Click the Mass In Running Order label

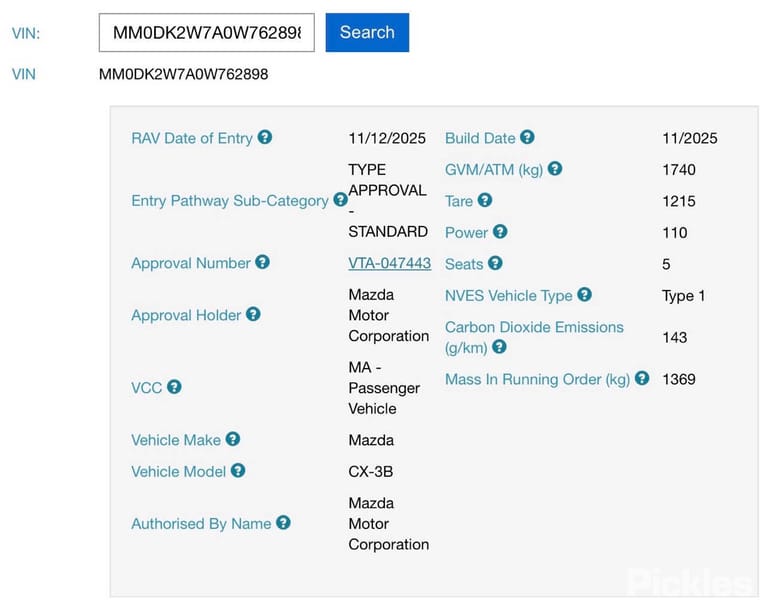point(537,380)
